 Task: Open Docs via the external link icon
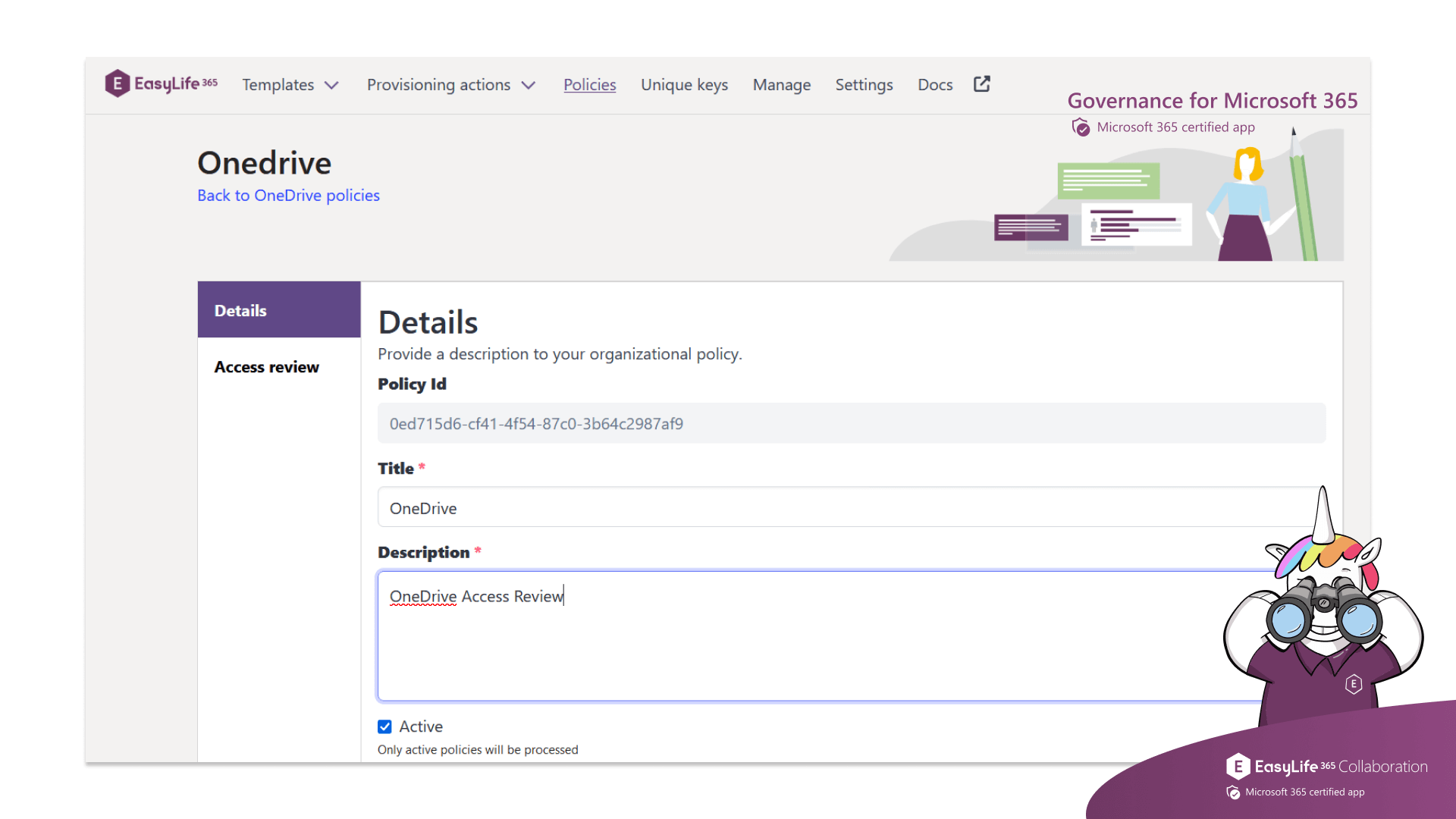pyautogui.click(x=981, y=84)
